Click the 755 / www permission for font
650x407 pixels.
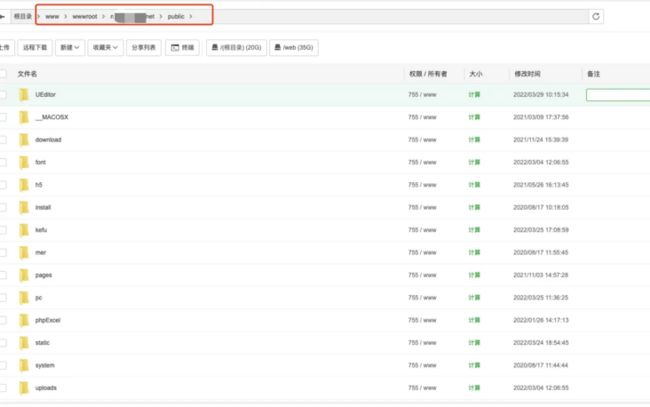[422, 162]
